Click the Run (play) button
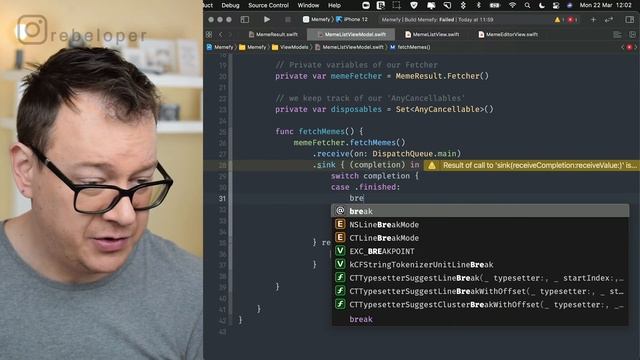 point(267,19)
